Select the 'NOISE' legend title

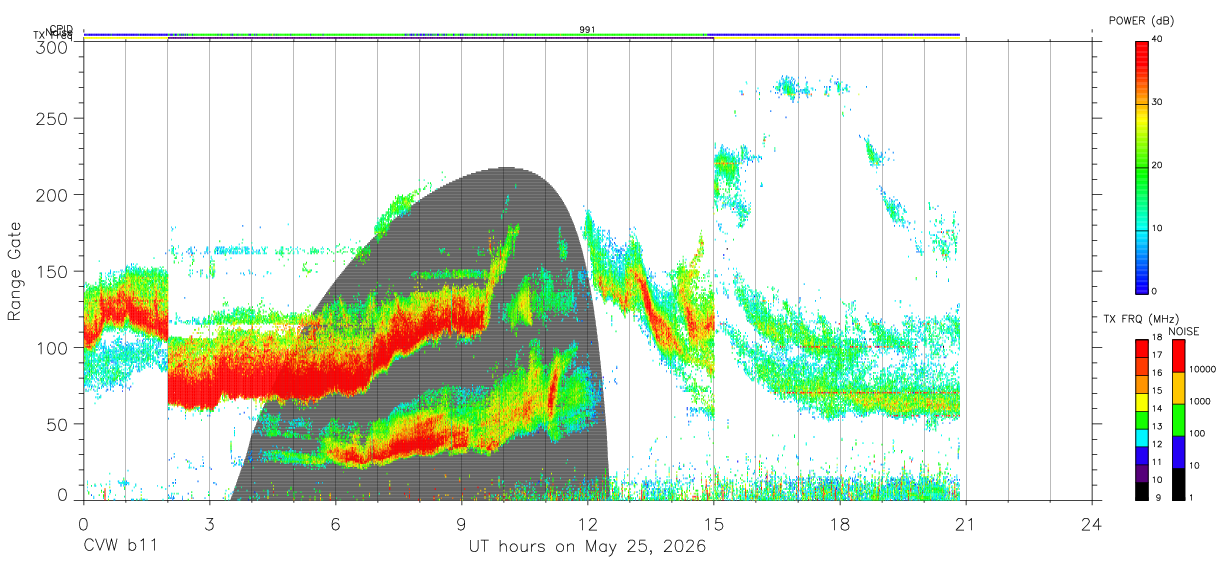tap(1183, 331)
